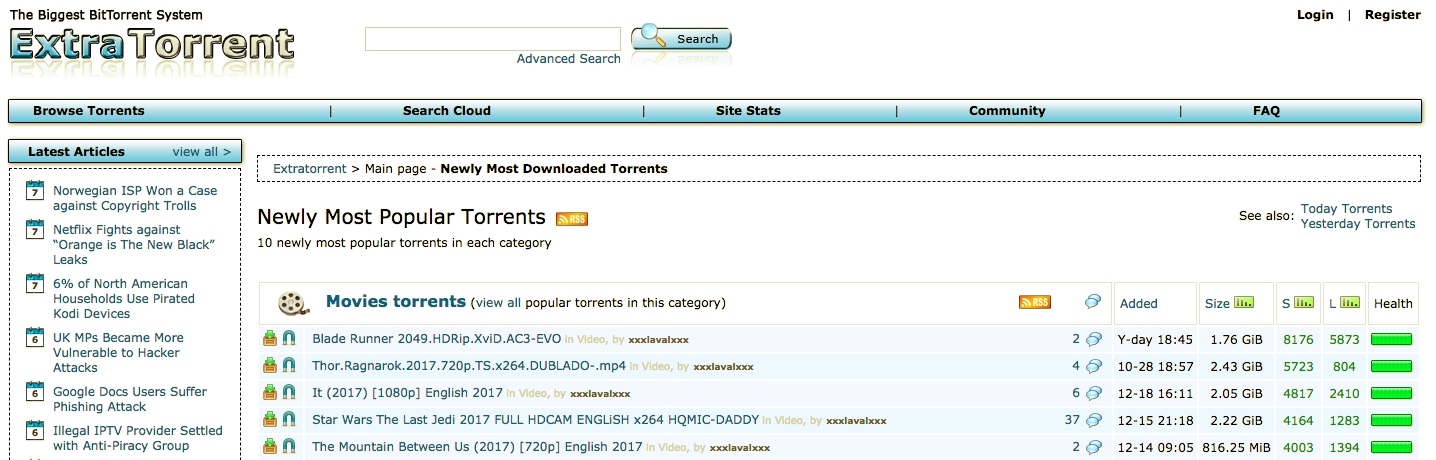Click comments bubble for The Mountain Between Us

point(1094,447)
